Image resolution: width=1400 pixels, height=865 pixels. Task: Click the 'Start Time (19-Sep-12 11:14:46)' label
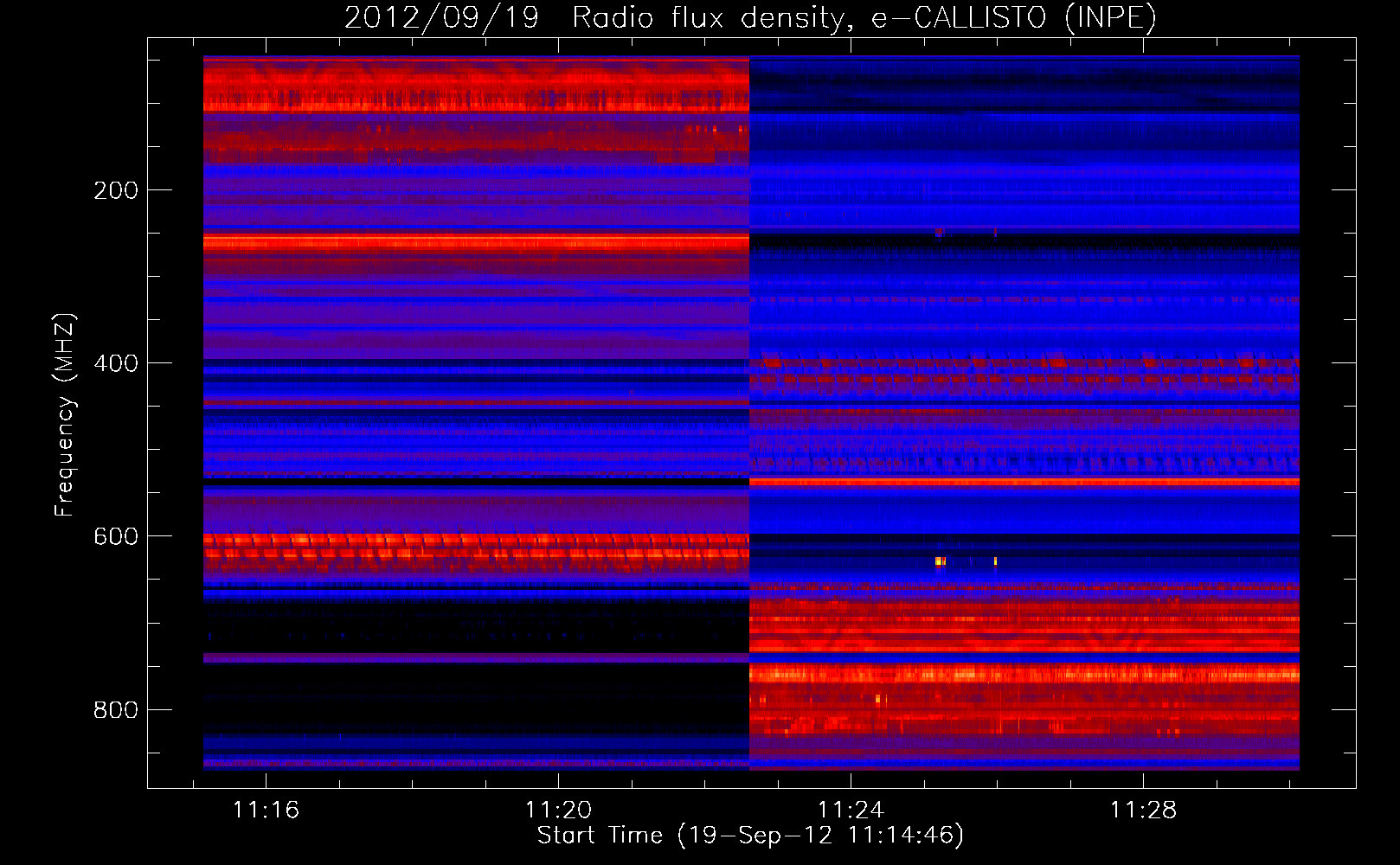point(750,836)
